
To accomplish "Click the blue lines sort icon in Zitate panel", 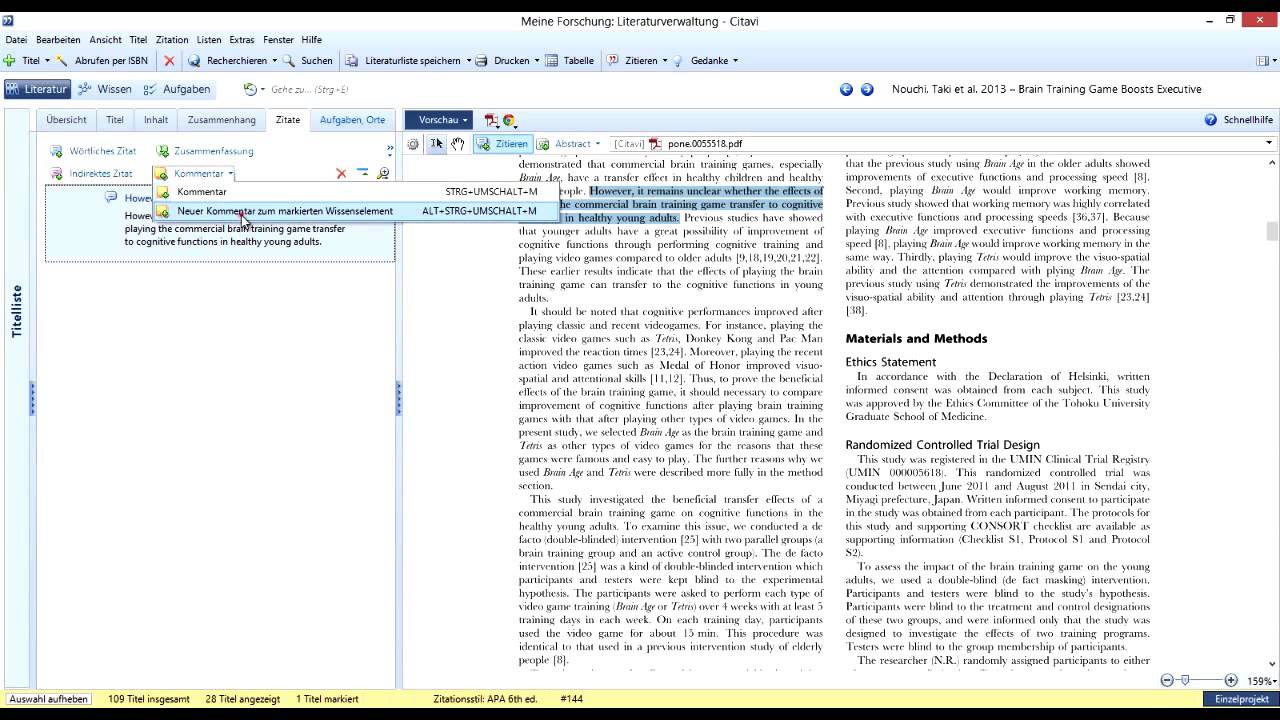I will click(362, 173).
